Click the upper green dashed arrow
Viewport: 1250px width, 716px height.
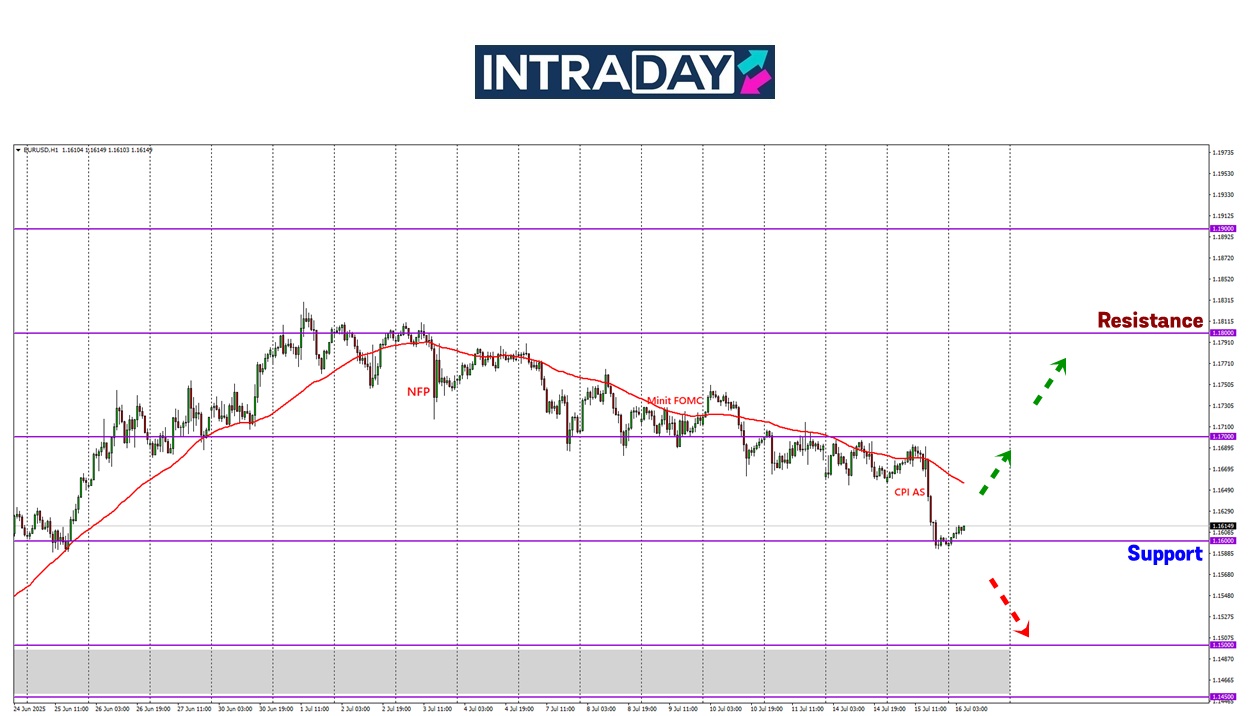[1049, 382]
